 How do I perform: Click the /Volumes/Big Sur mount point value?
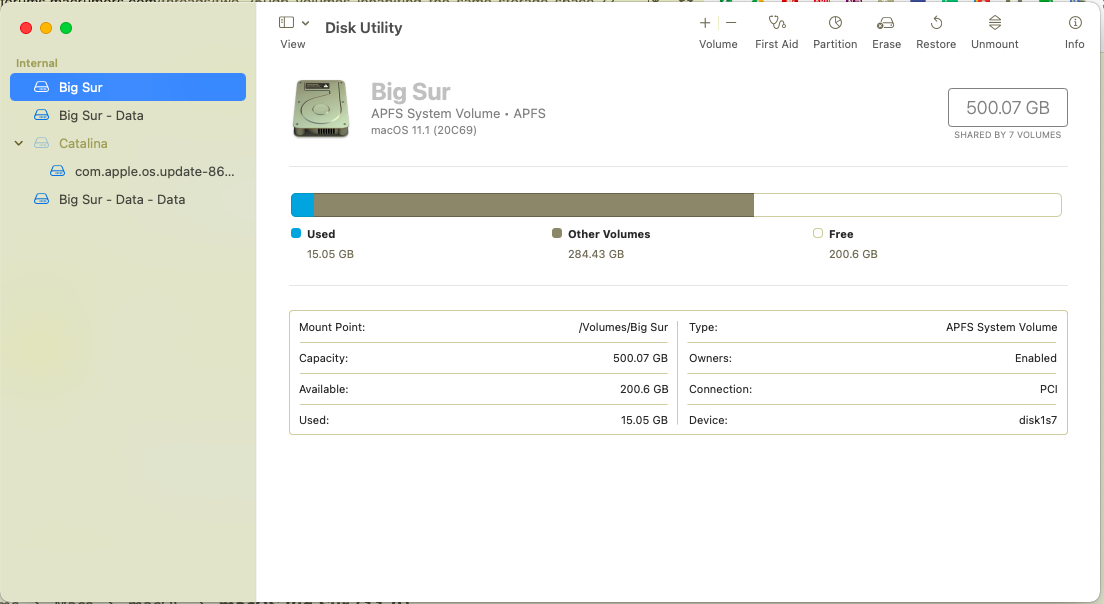(623, 327)
